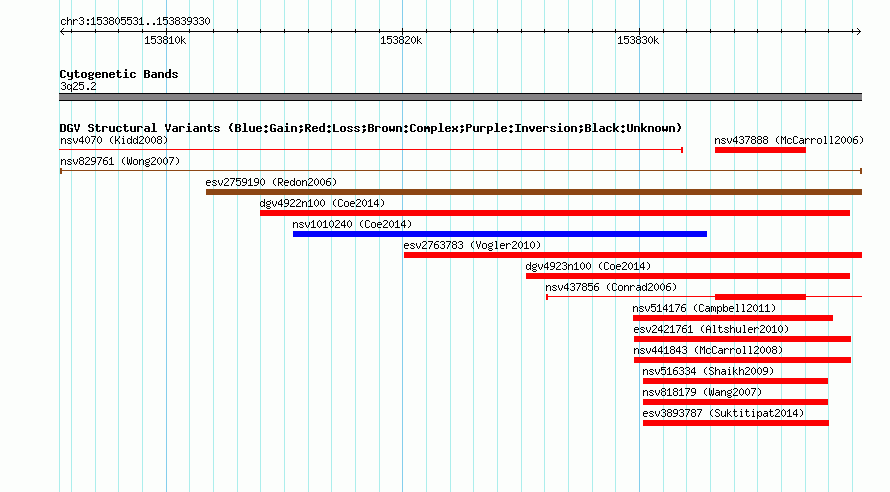Click the 153830k ruler label
The height and width of the screenshot is (492, 890).
pyautogui.click(x=637, y=40)
